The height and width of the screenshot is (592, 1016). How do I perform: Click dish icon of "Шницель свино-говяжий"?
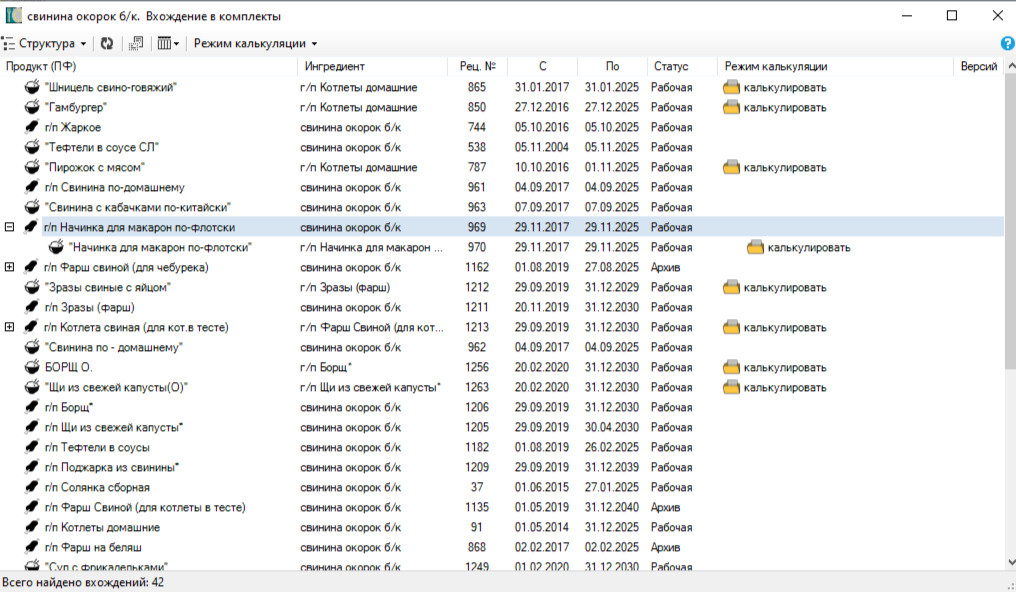point(32,87)
